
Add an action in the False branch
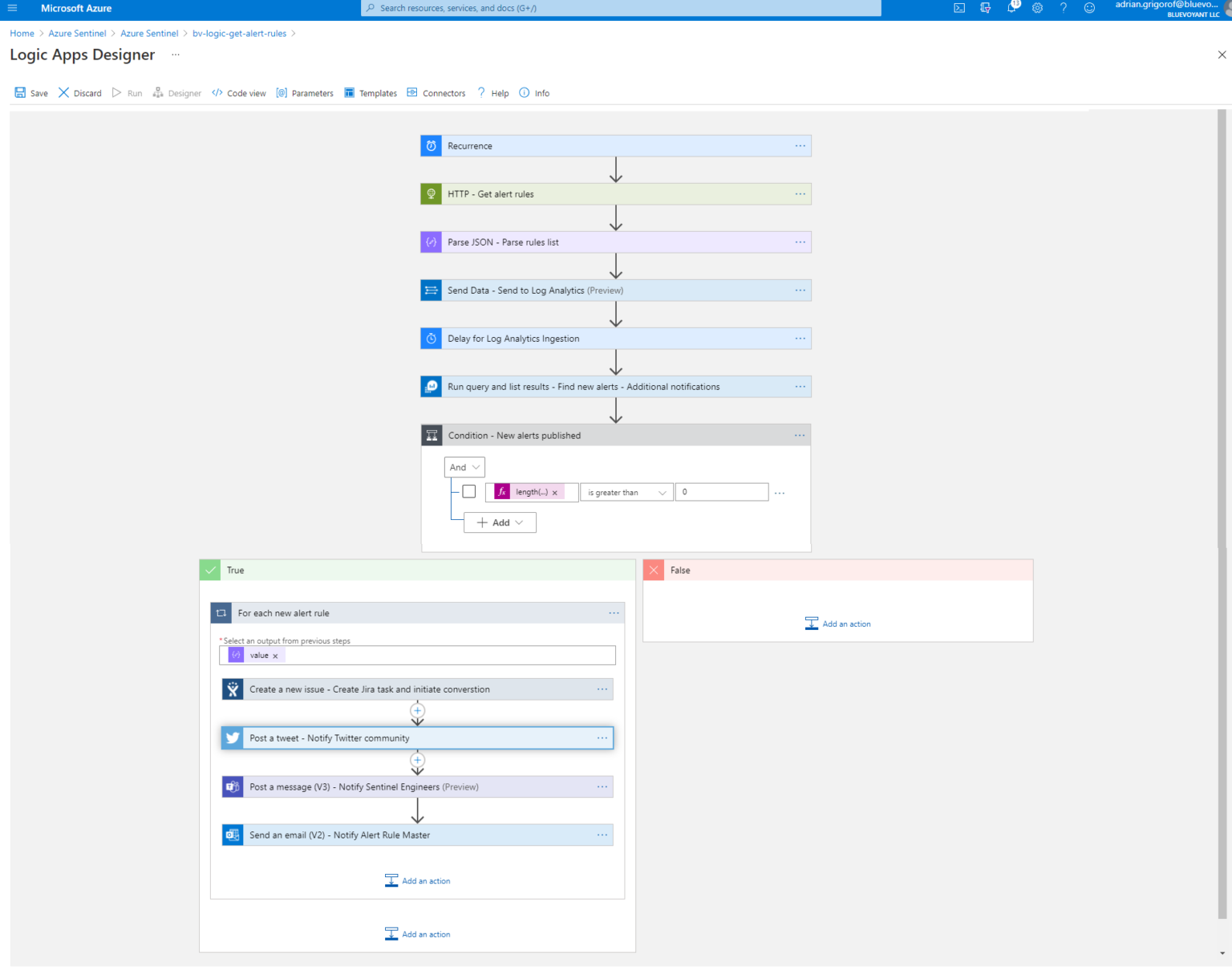(x=837, y=624)
